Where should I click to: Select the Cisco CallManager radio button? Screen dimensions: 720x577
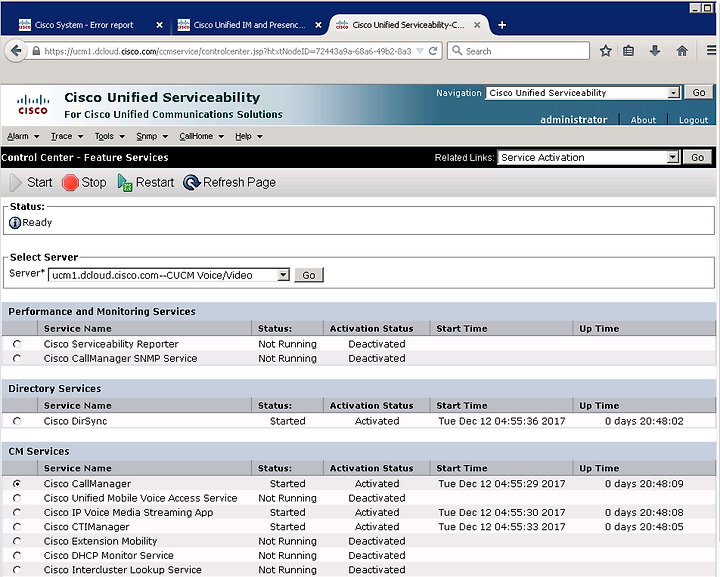point(17,483)
